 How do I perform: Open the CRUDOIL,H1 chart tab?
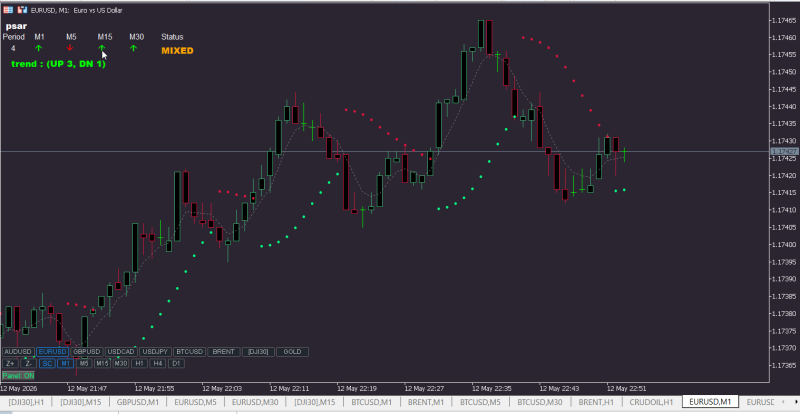click(x=652, y=402)
